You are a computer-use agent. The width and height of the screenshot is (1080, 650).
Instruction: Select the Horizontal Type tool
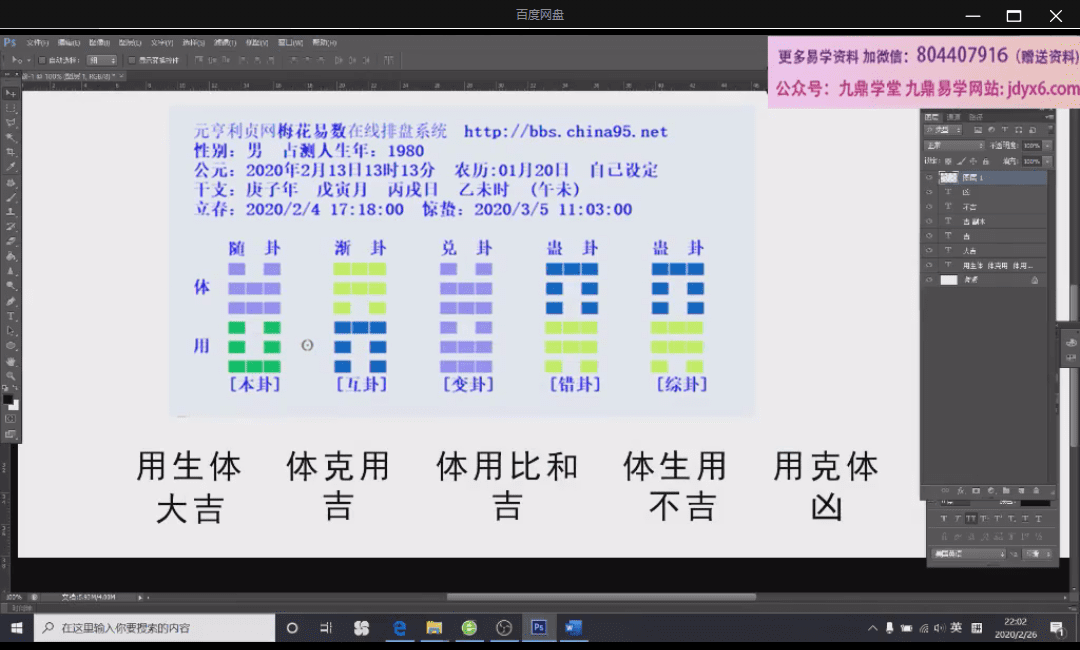10,316
